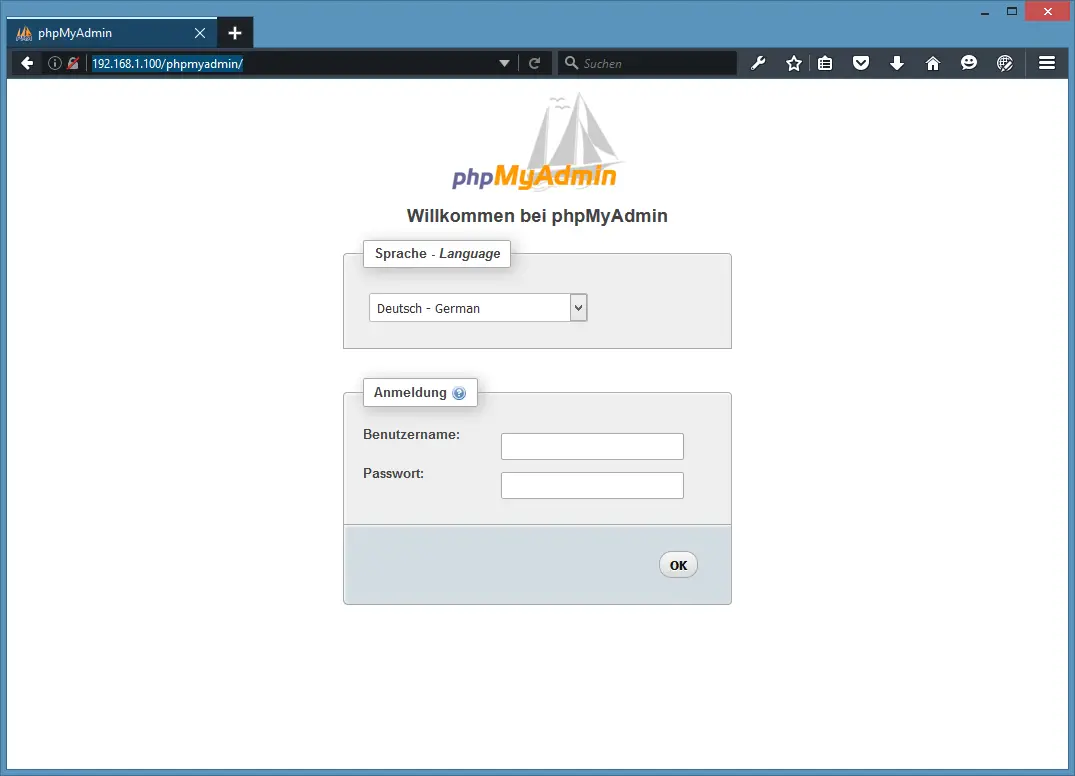Screen dimensions: 1075x776
Task: Expand the address bar history dropdown
Action: pyautogui.click(x=505, y=64)
